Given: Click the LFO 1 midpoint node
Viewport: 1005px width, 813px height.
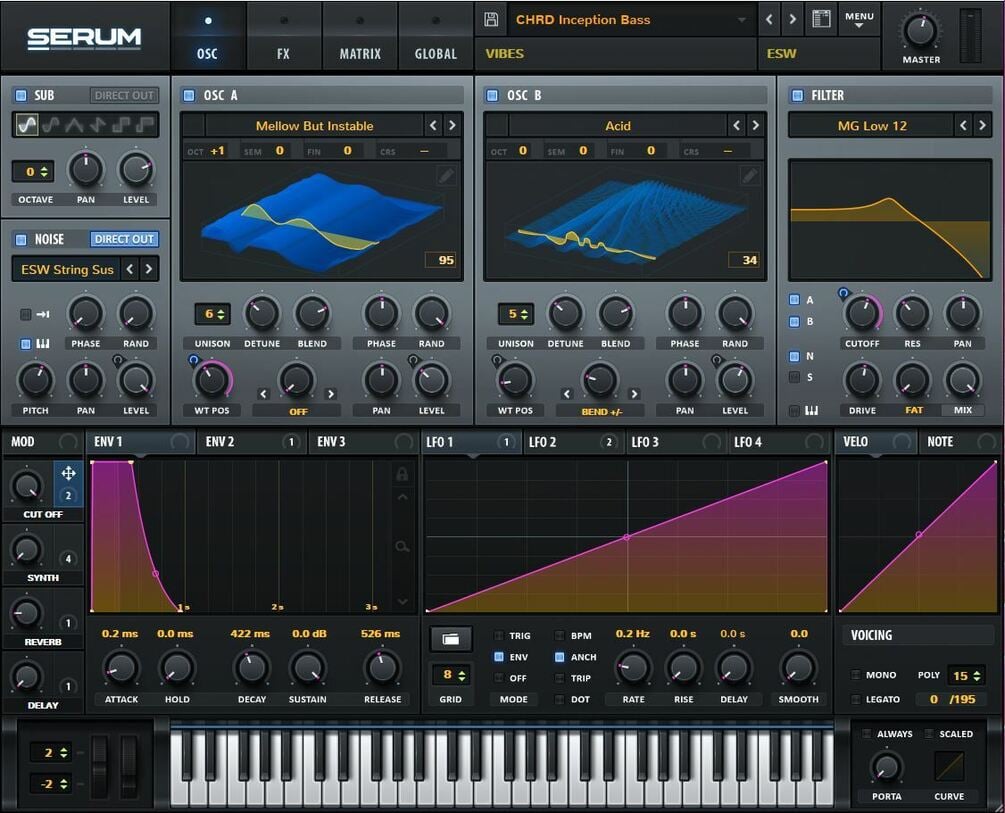Looking at the screenshot, I should coord(627,537).
